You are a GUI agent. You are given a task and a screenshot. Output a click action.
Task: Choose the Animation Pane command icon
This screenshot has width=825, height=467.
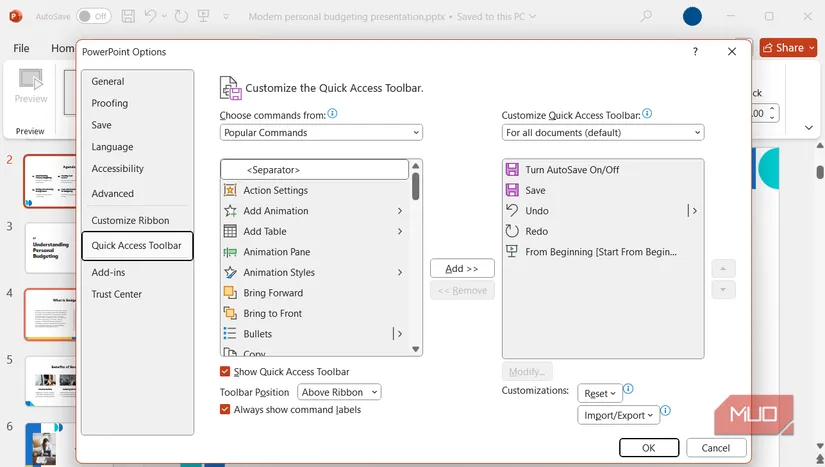tap(230, 252)
